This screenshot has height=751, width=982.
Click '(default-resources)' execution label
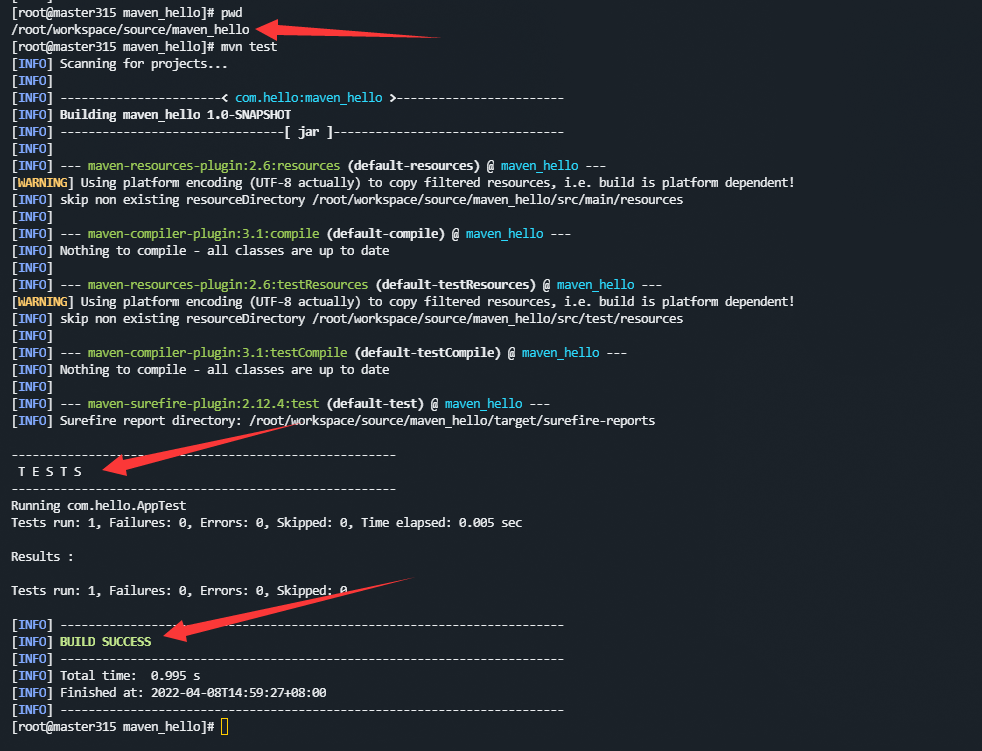413,165
